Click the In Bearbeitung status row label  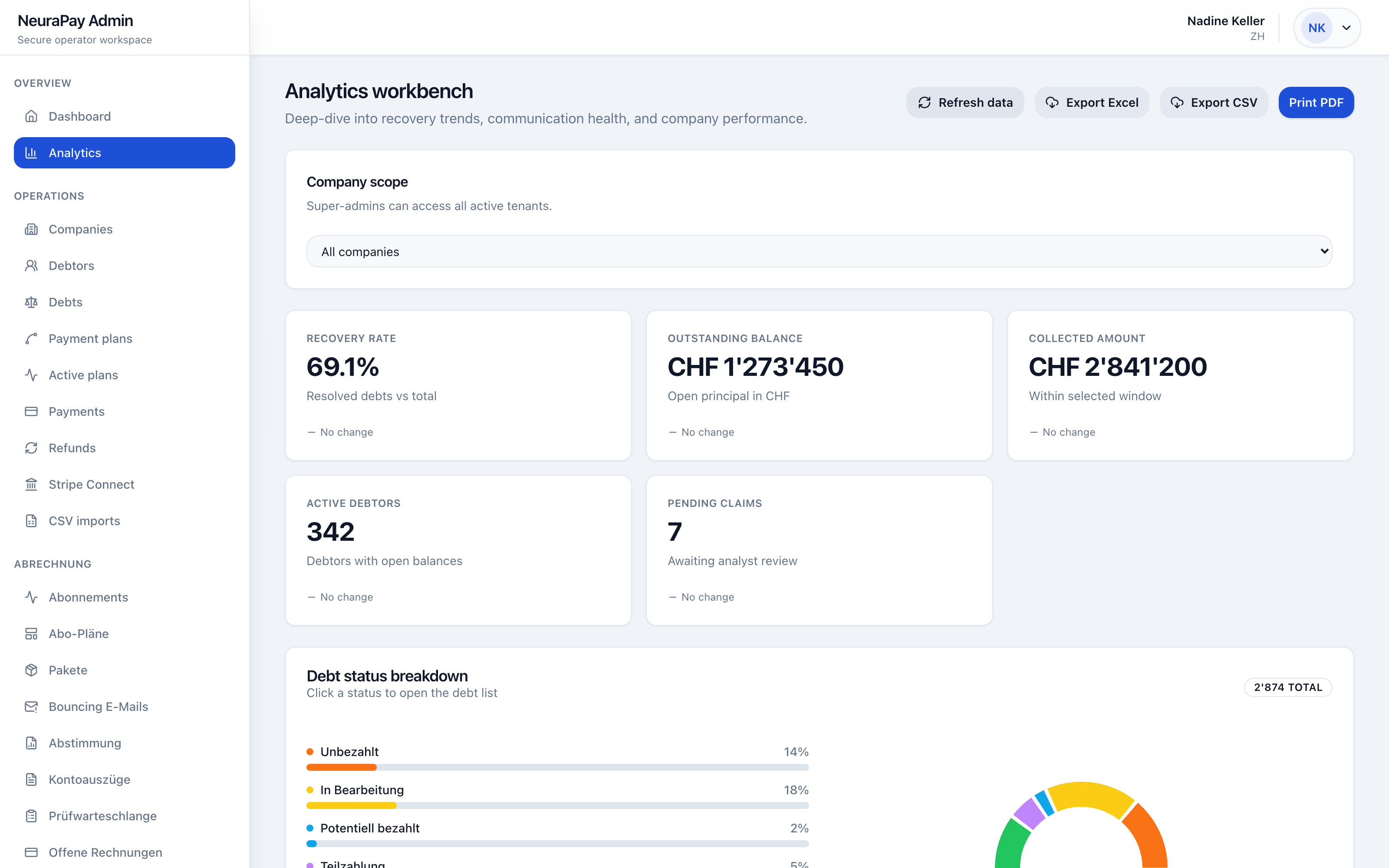pos(362,790)
